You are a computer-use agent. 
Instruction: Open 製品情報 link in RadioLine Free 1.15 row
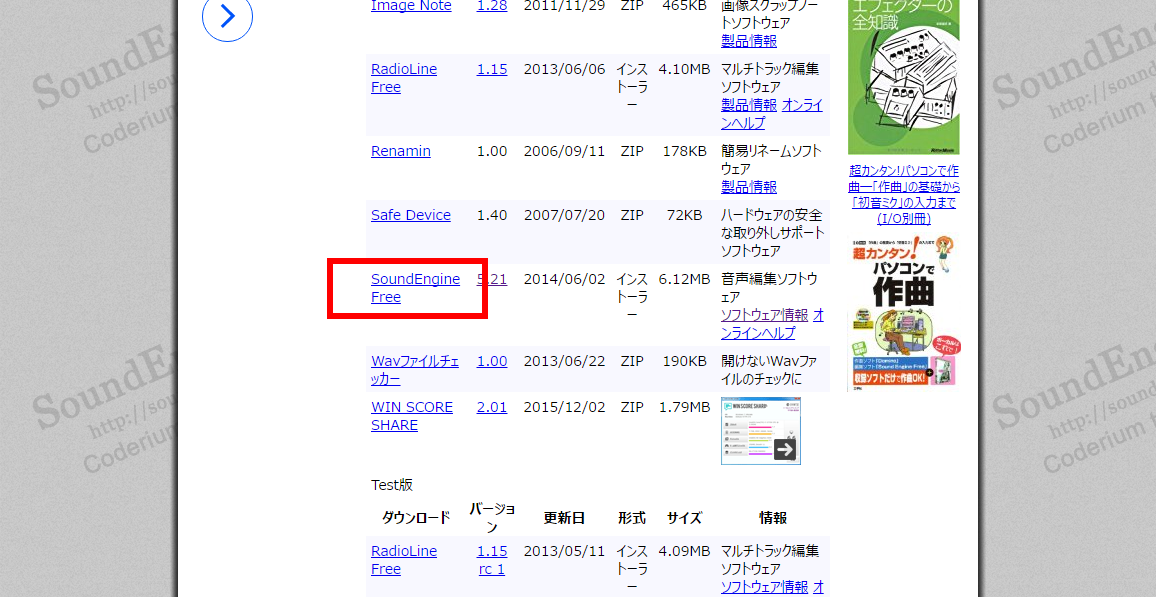click(748, 105)
